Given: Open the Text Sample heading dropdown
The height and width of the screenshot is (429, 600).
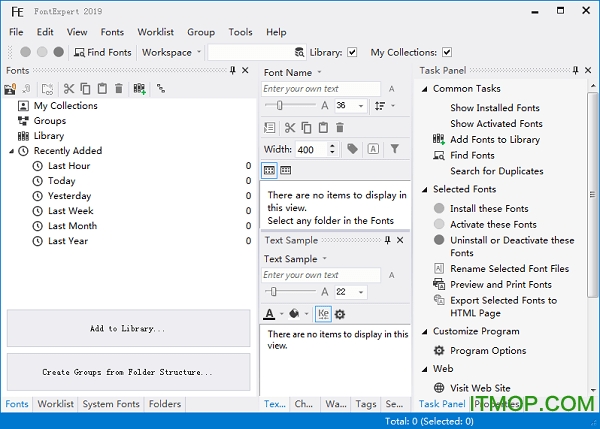Looking at the screenshot, I should coord(295,259).
